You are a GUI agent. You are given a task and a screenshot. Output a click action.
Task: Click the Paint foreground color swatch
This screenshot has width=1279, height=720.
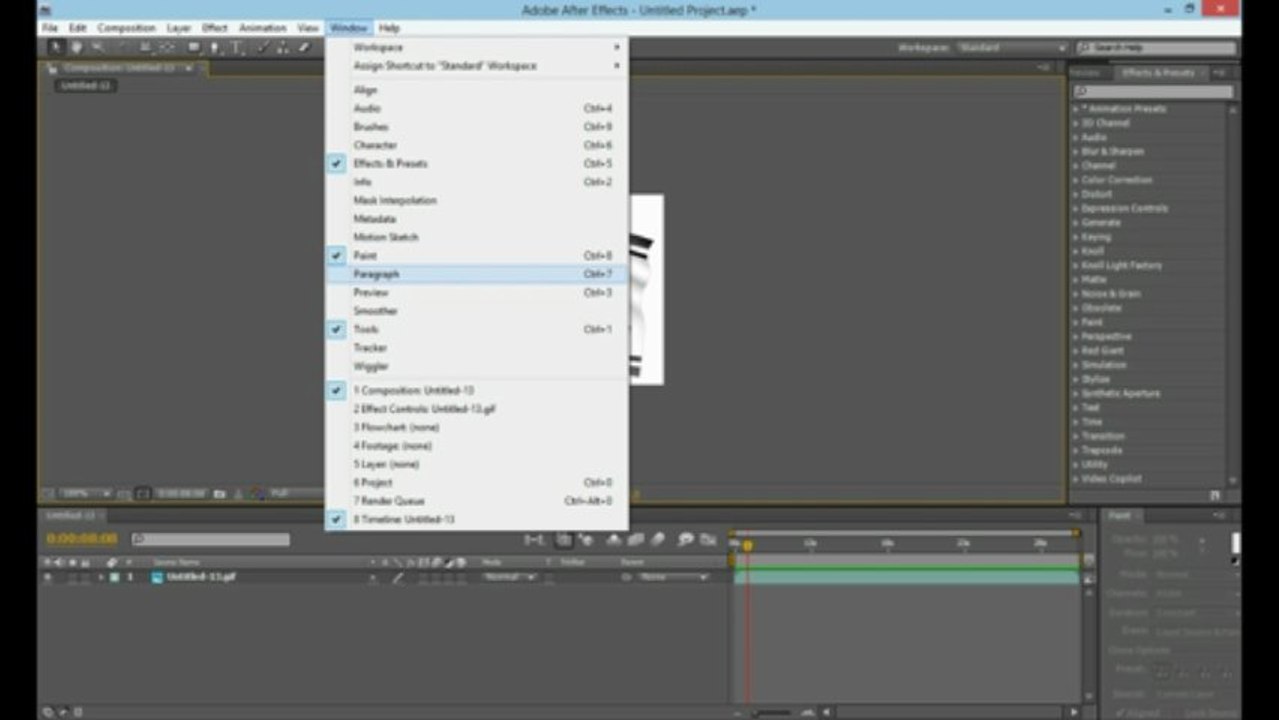pyautogui.click(x=1236, y=541)
